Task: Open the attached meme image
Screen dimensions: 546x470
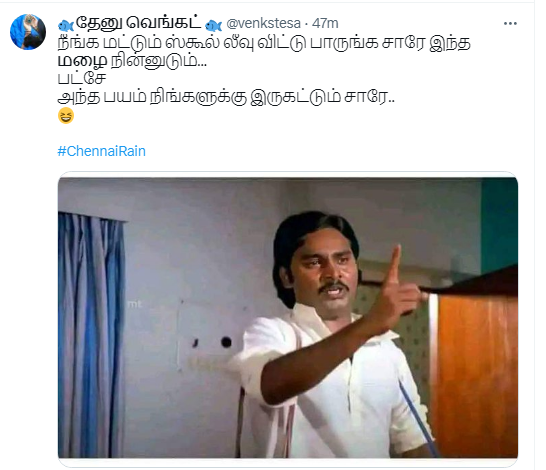Action: click(288, 318)
